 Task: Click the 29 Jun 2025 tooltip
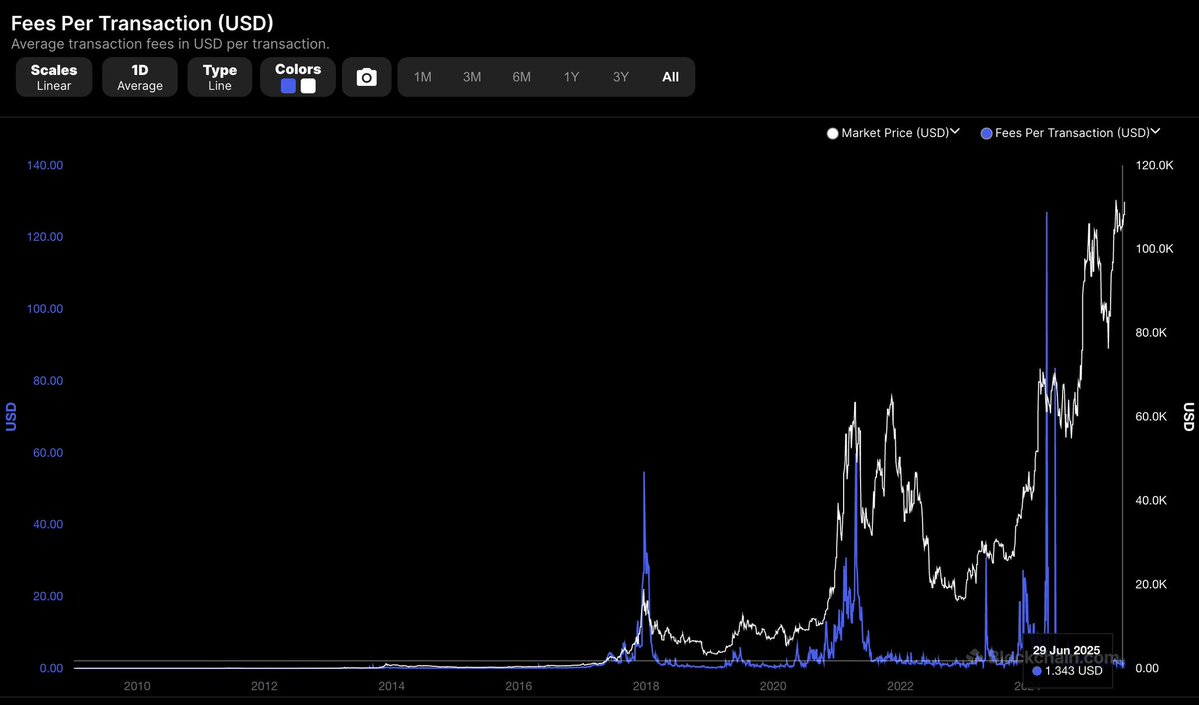1066,660
